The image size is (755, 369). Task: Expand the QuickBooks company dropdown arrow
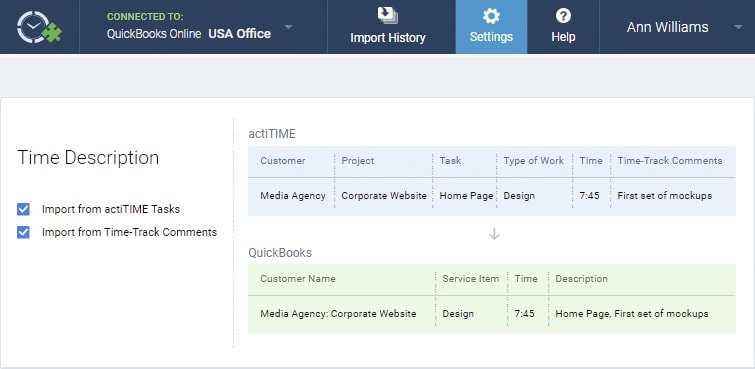(x=288, y=26)
